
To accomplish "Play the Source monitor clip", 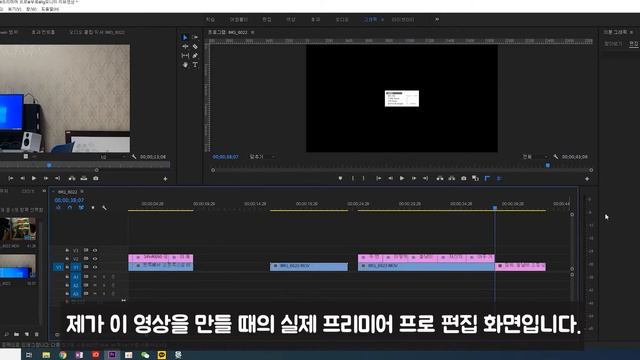I will point(34,178).
